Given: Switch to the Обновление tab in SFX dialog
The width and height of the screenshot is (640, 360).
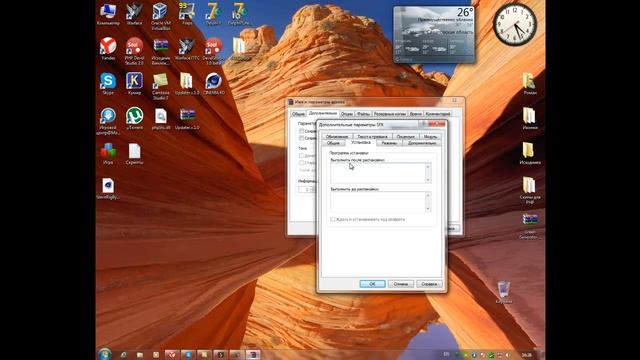Looking at the screenshot, I should (337, 136).
